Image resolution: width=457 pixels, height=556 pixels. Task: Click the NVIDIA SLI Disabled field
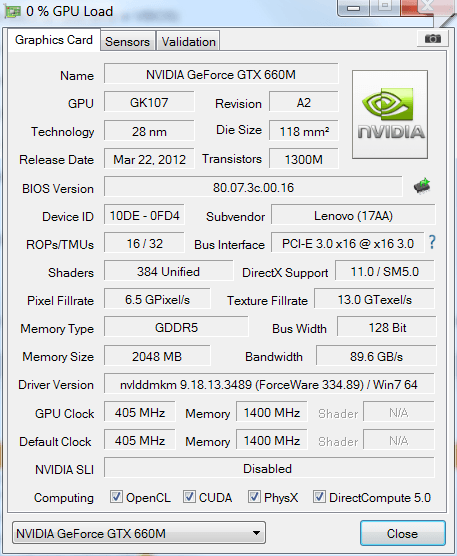(x=269, y=468)
